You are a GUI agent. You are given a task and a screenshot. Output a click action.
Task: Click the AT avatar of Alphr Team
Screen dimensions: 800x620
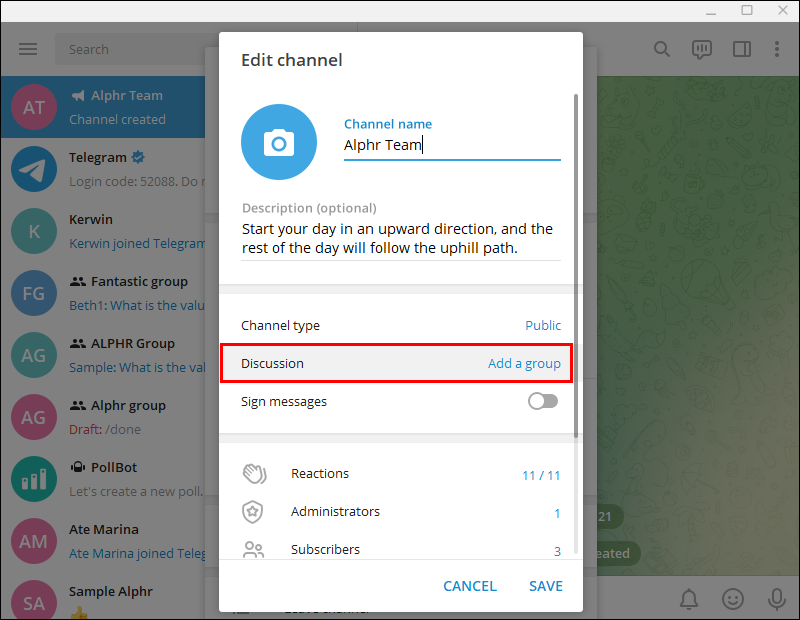coord(34,107)
